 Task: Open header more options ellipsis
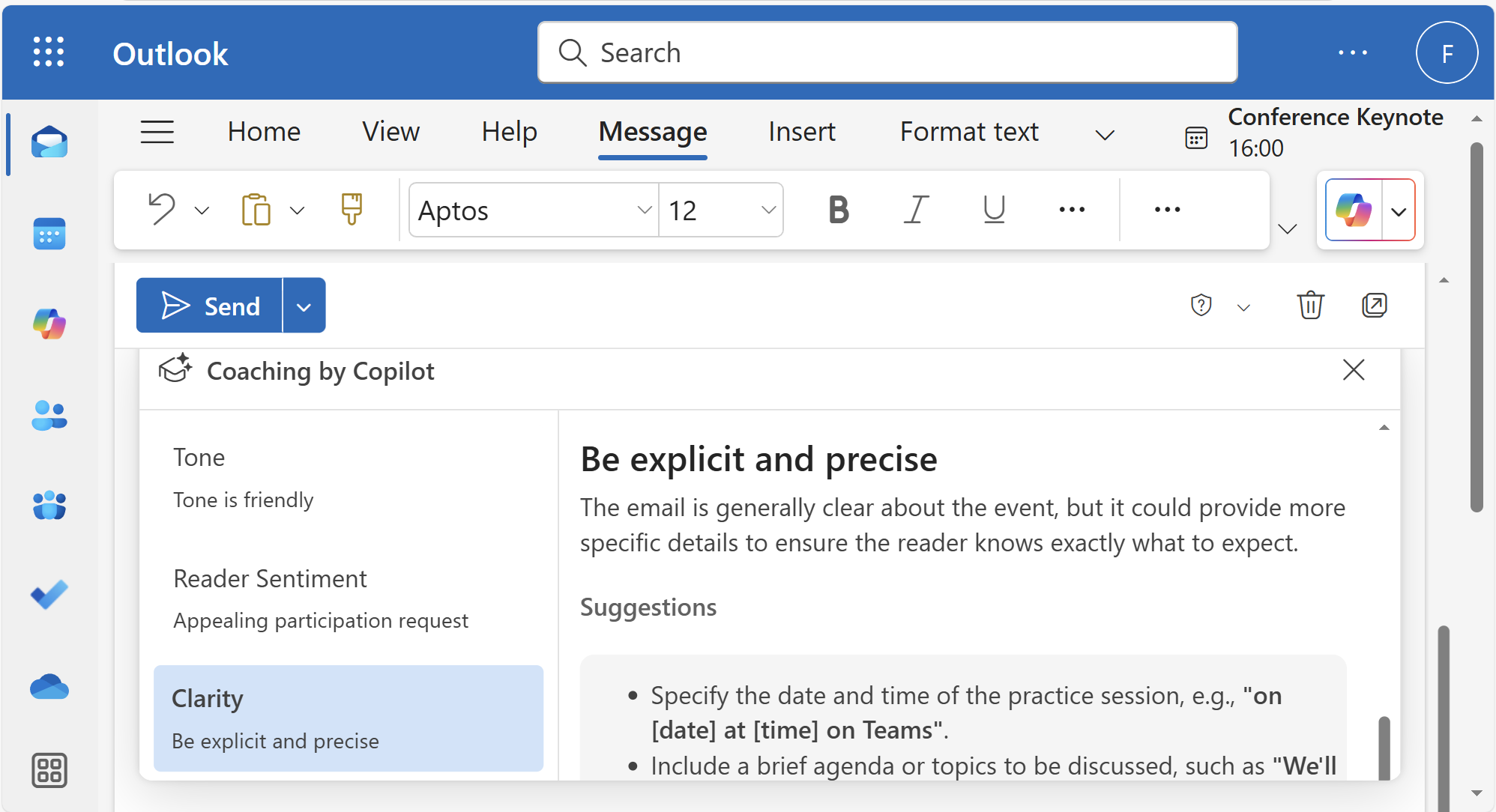1353,52
